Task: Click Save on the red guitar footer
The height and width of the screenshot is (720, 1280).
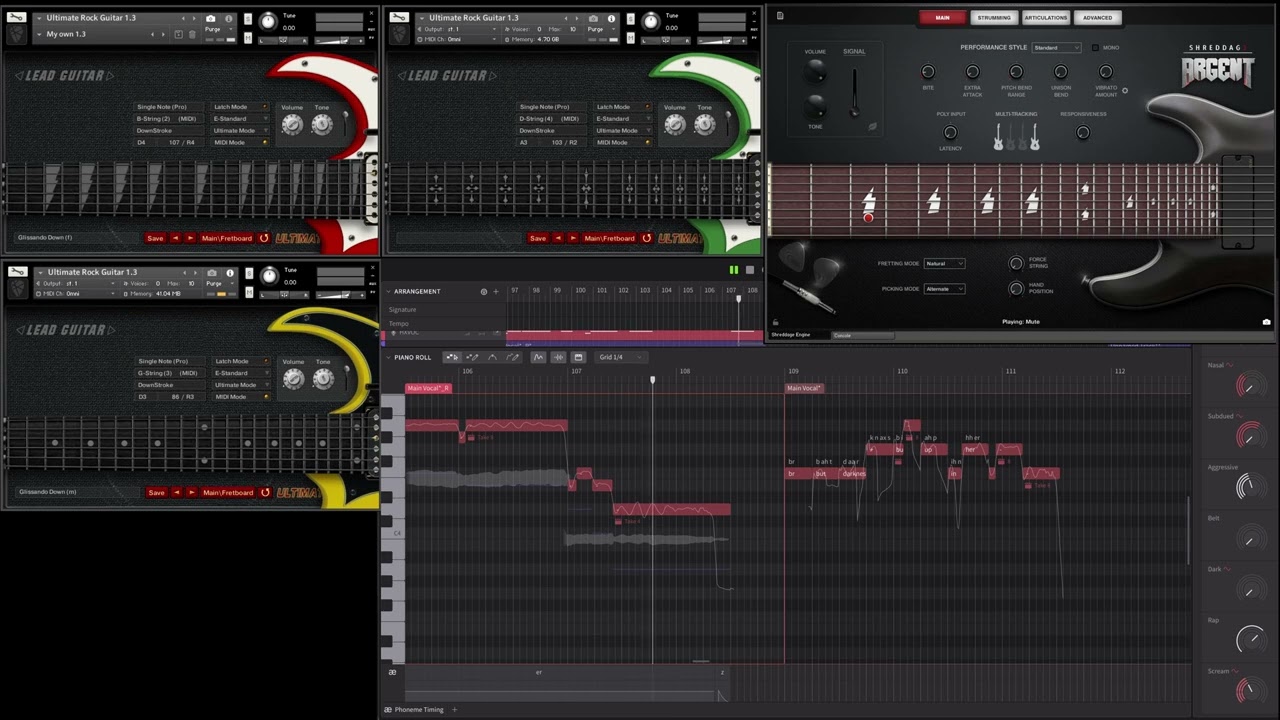Action: 155,238
